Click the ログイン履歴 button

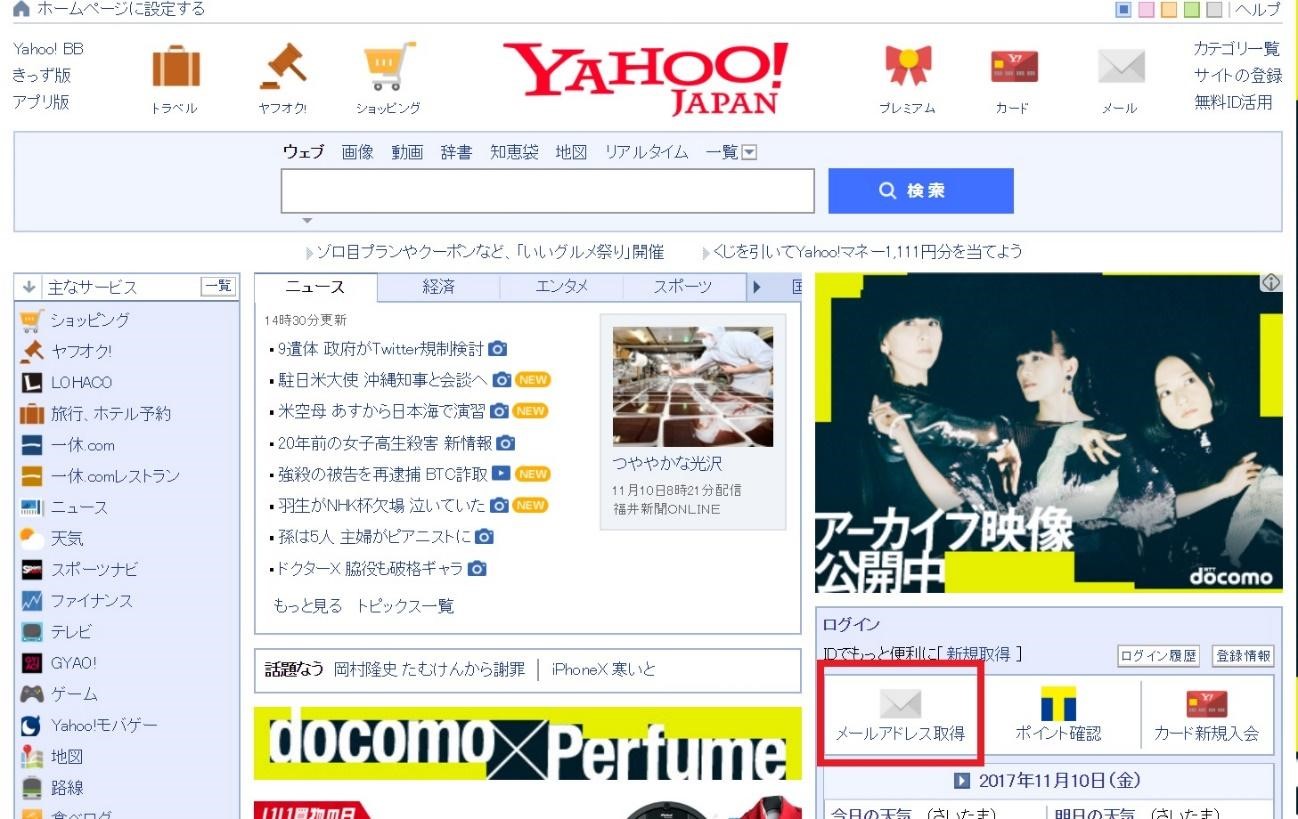coord(1159,656)
